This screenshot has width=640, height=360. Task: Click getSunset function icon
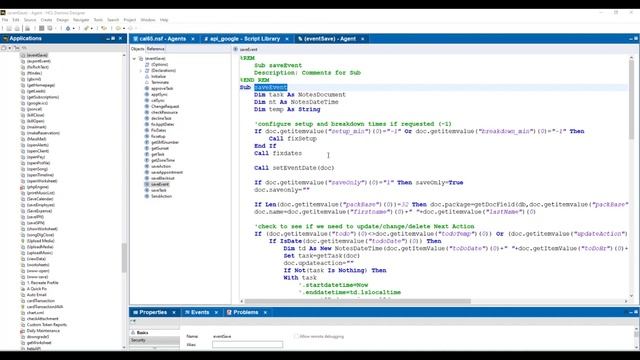147,148
